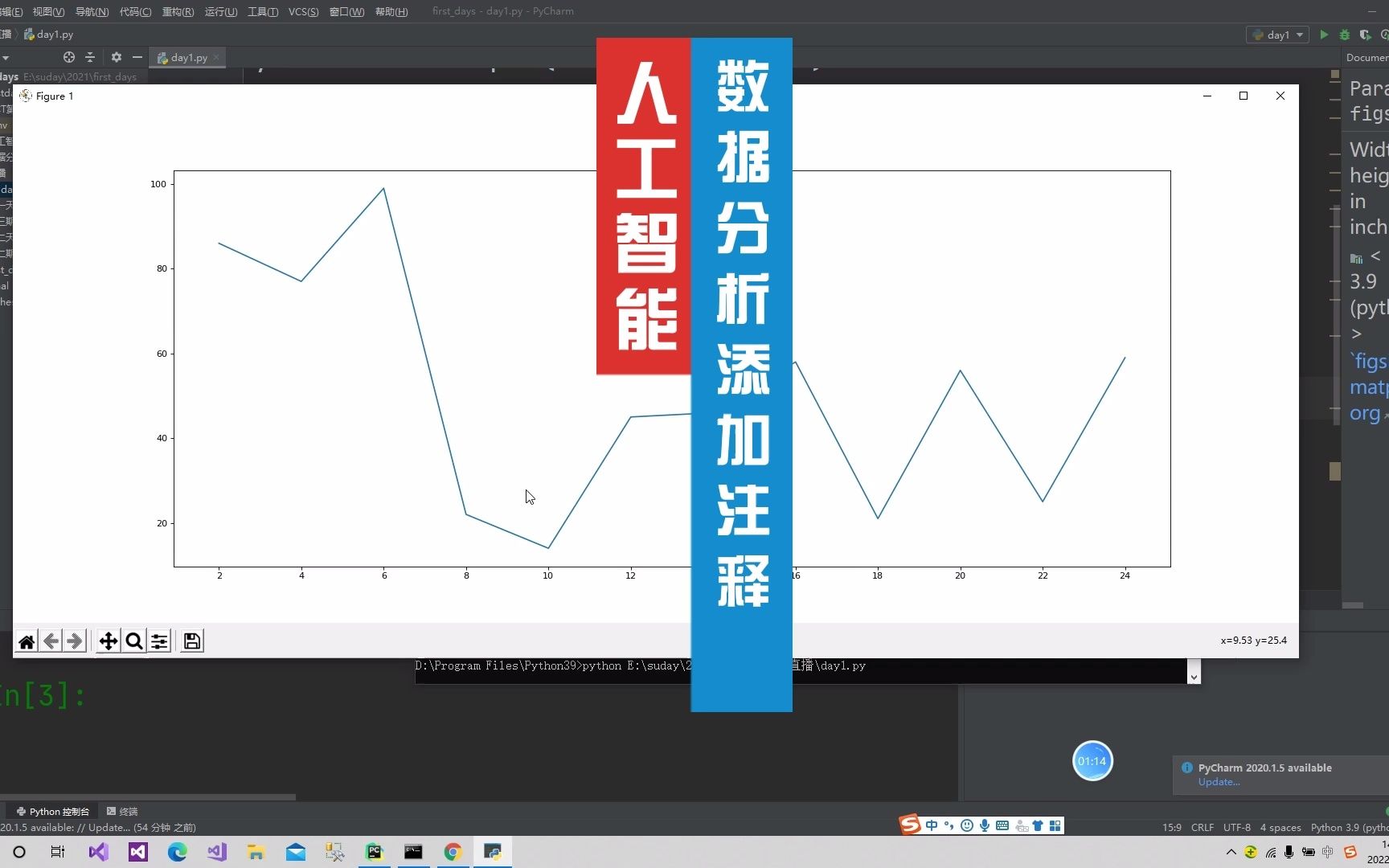Hide the project panel with minus icon
The image size is (1389, 868).
(137, 57)
